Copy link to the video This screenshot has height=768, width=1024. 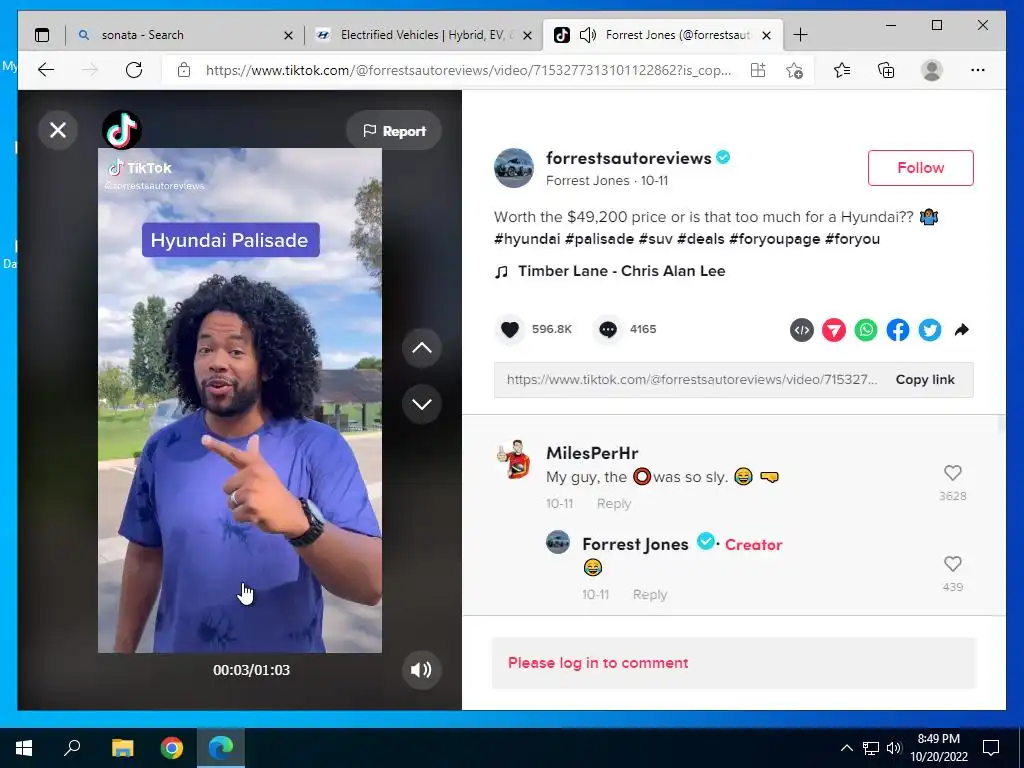click(925, 379)
